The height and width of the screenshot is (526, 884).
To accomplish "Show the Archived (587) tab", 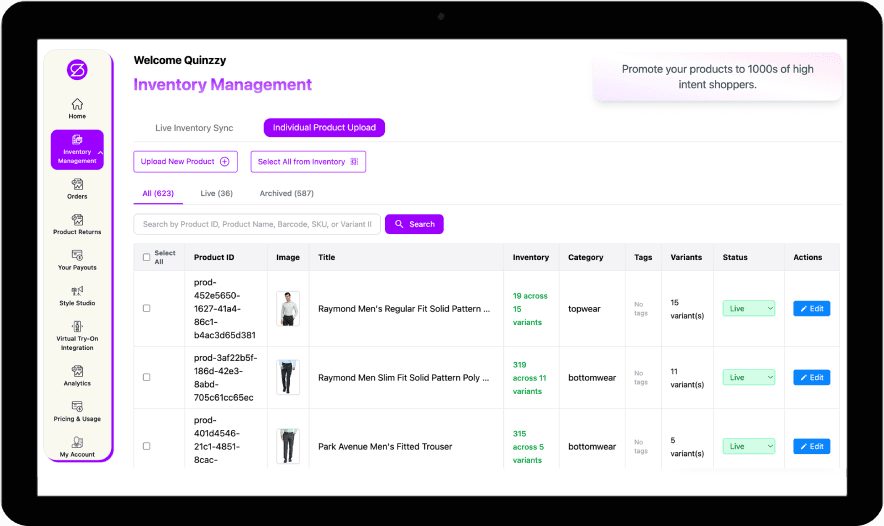I will pyautogui.click(x=286, y=193).
